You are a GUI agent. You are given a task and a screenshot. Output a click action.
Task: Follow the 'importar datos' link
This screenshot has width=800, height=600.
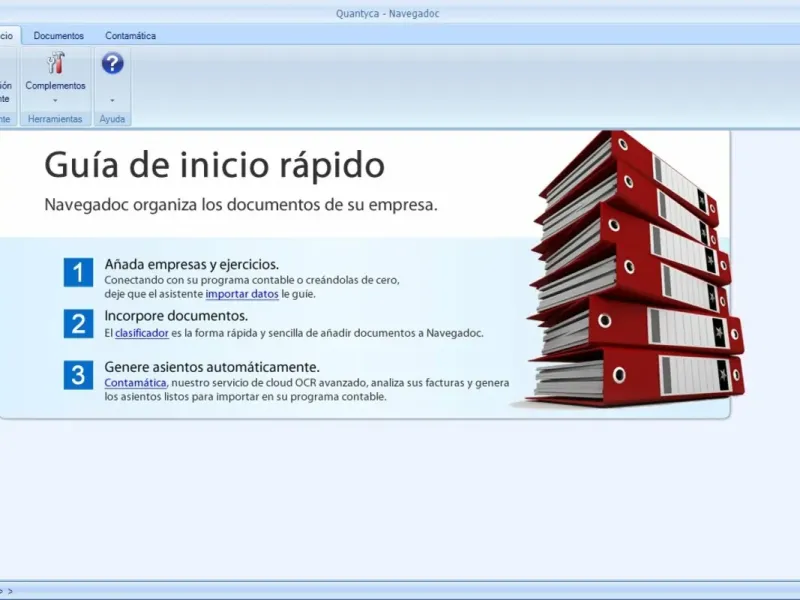click(242, 294)
